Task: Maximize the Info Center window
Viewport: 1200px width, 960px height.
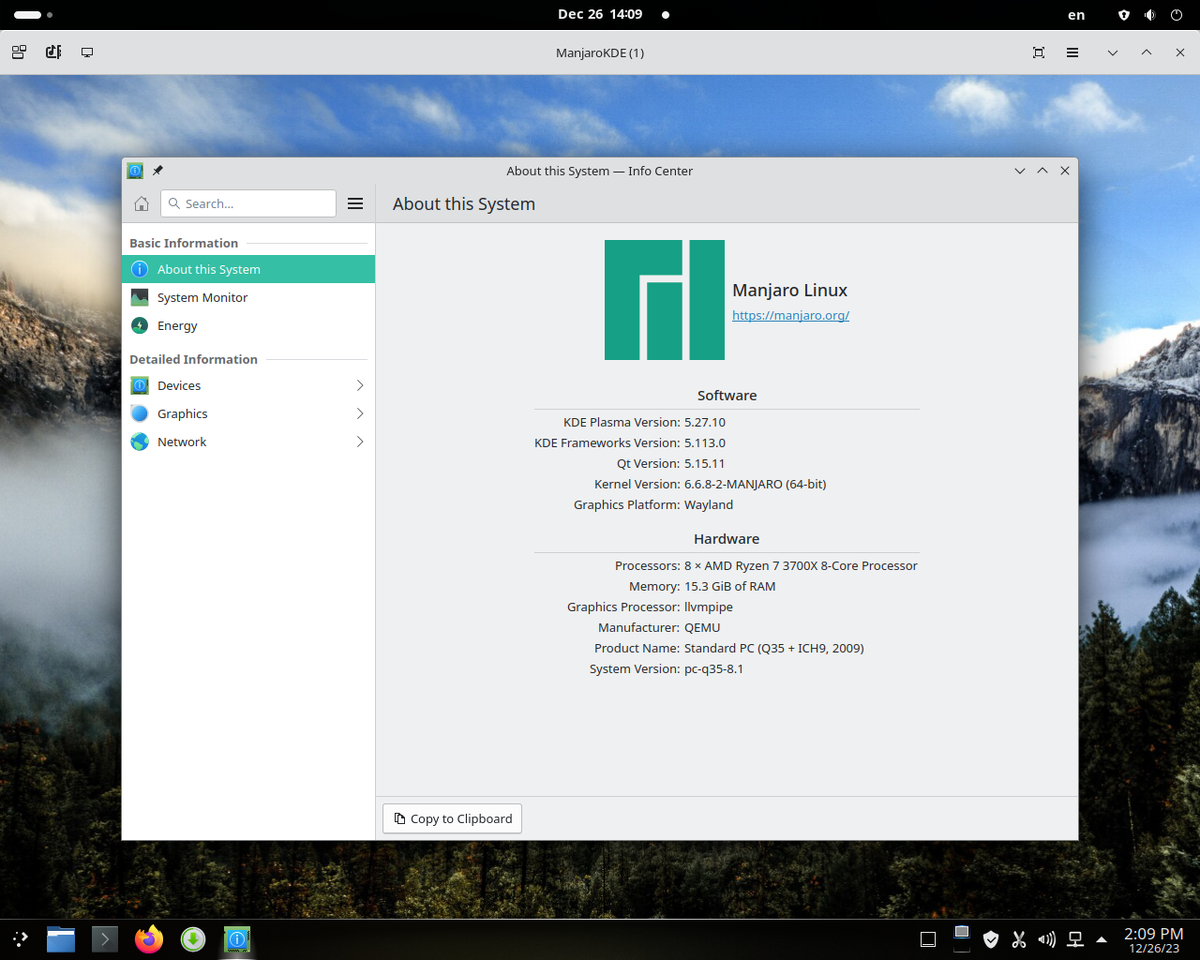Action: coord(1042,171)
